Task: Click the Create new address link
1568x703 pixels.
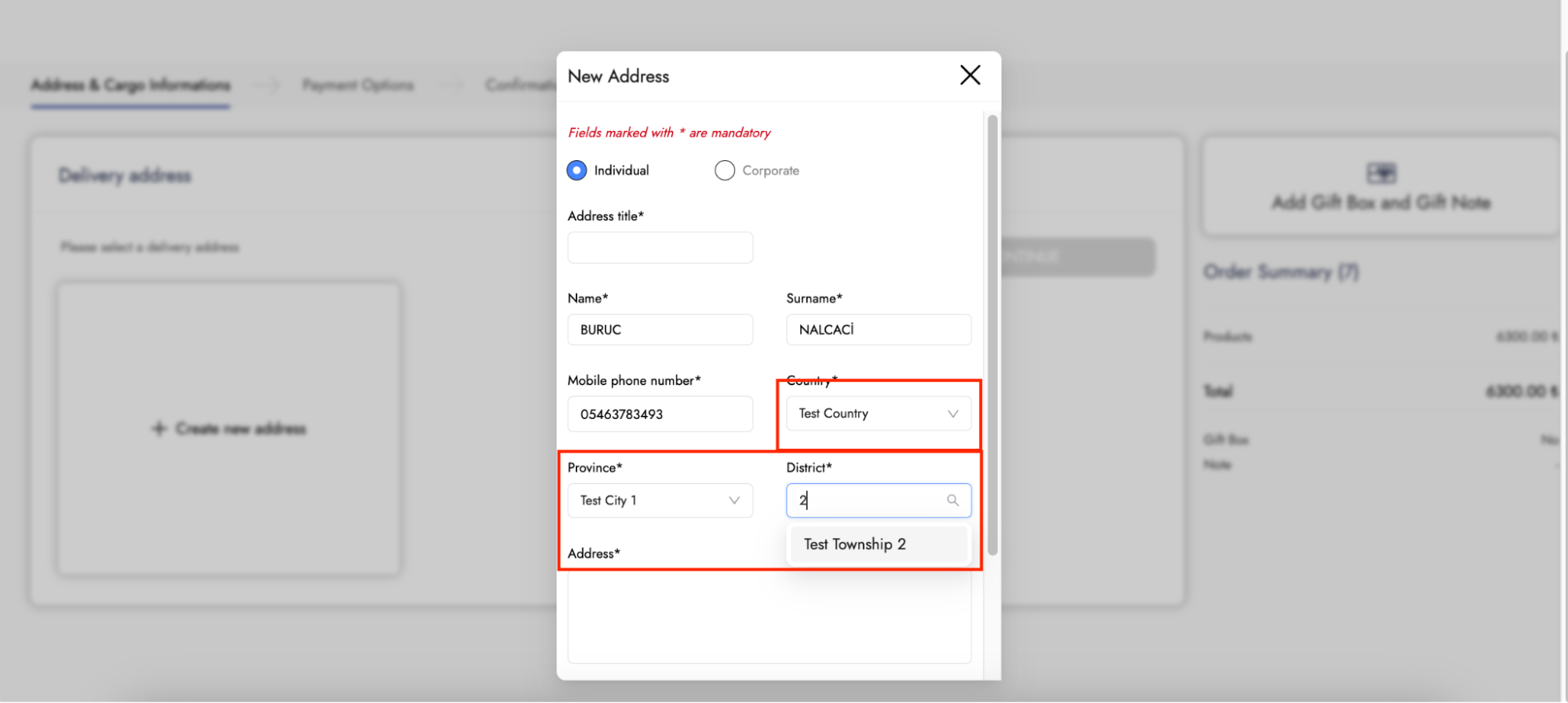Action: (241, 428)
